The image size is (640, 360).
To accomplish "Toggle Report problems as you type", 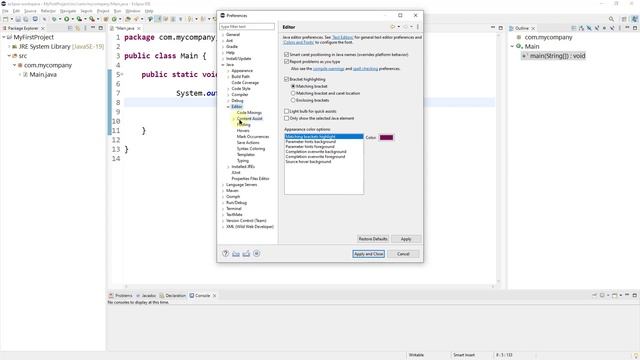I will click(287, 62).
